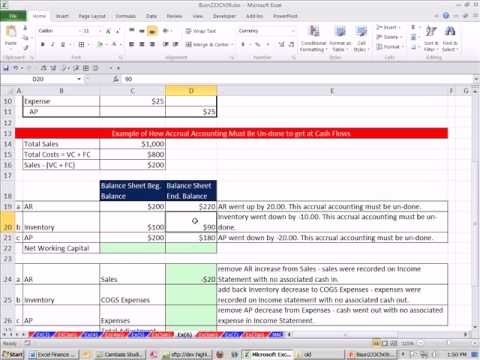Switch to the Data tab
The width and height of the screenshot is (480, 360).
tap(151, 16)
